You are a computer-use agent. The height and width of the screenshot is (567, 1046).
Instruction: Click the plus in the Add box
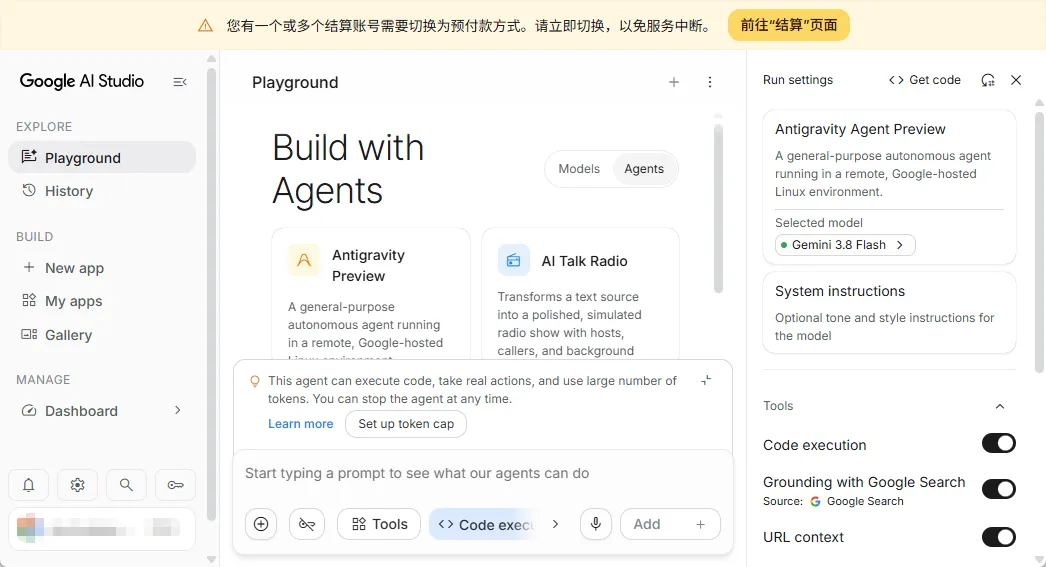coord(700,524)
